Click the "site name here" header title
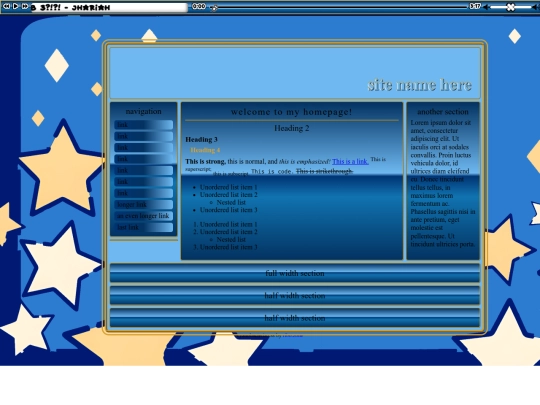The image size is (540, 405). click(x=419, y=85)
